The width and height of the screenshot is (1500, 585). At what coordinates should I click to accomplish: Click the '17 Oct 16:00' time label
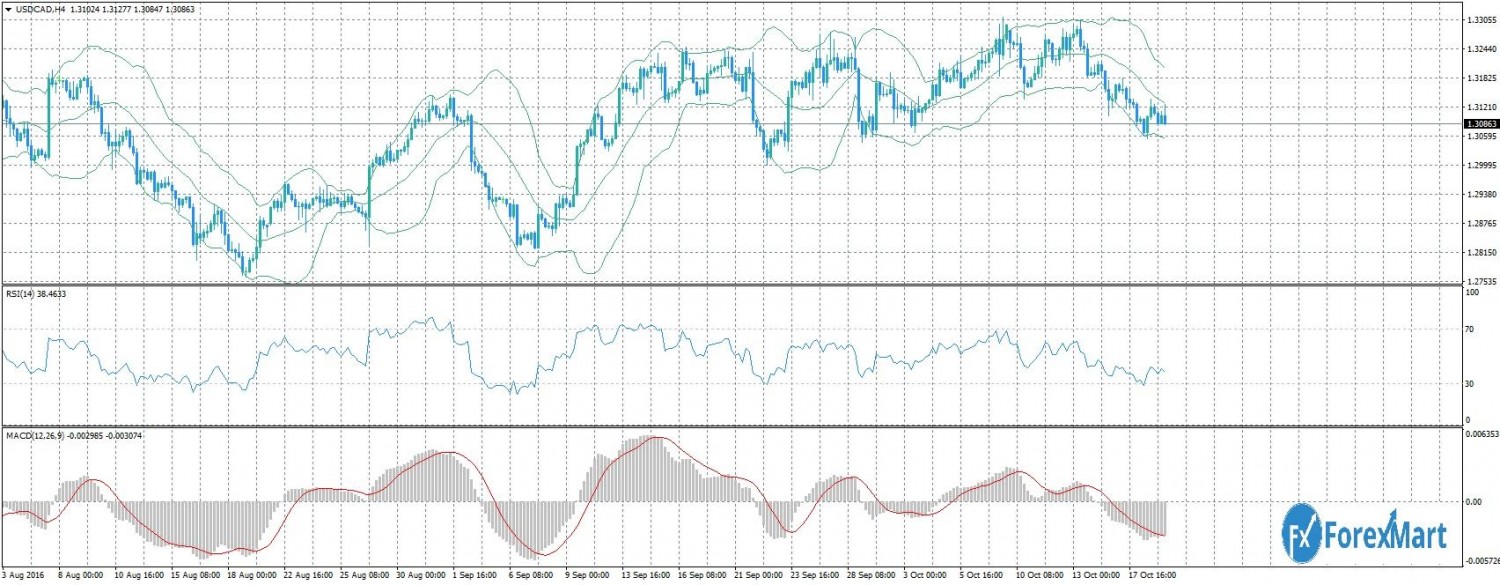[x=1149, y=577]
